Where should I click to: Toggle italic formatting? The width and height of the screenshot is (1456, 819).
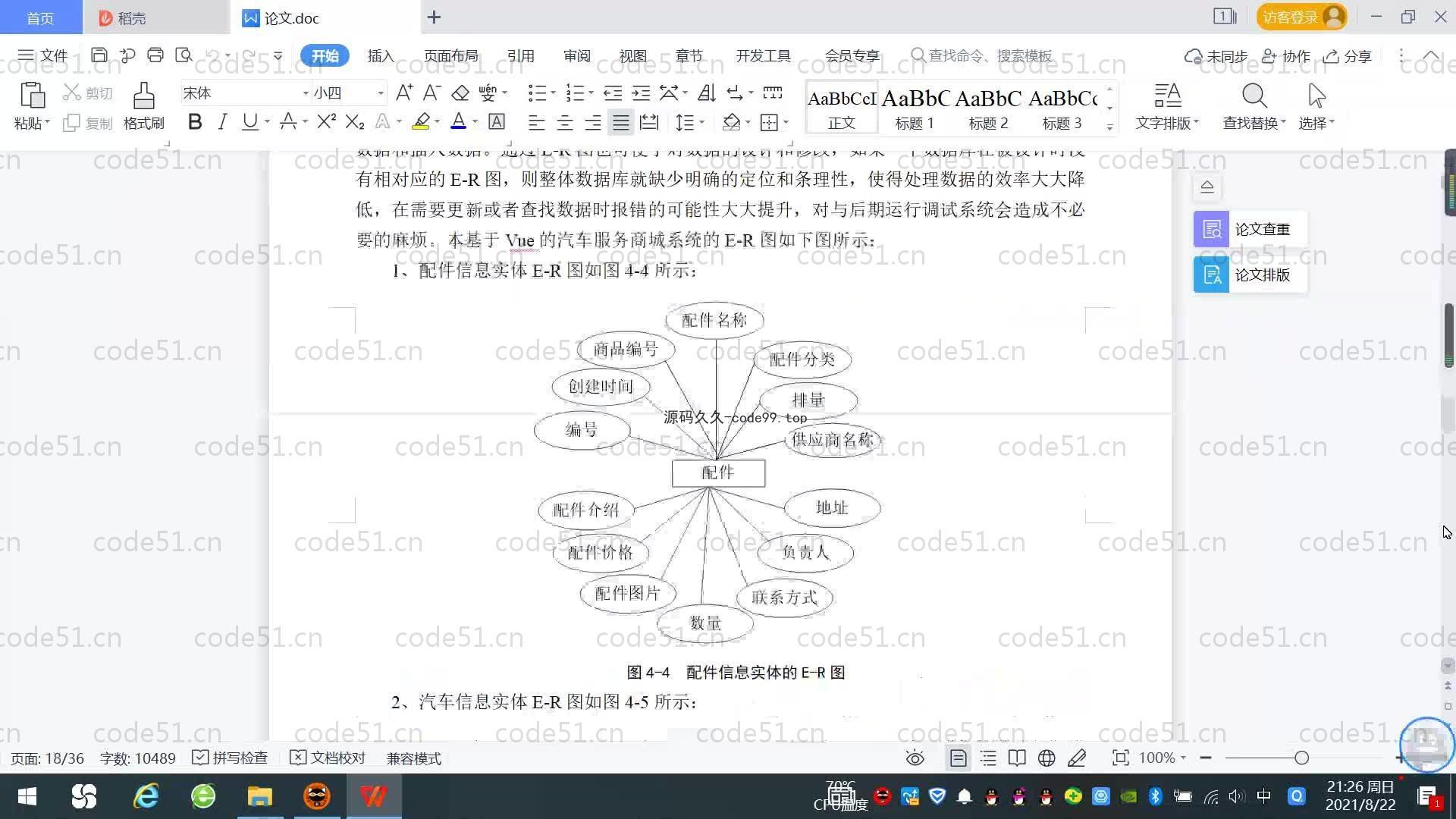[x=222, y=121]
